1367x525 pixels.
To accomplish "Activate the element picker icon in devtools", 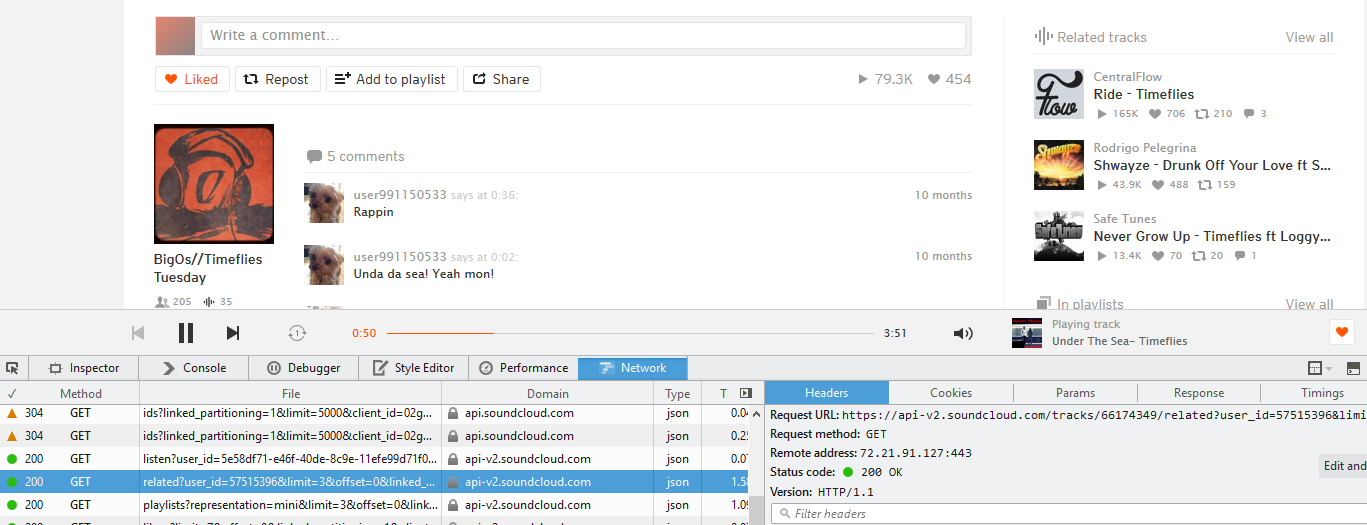I will pos(12,368).
